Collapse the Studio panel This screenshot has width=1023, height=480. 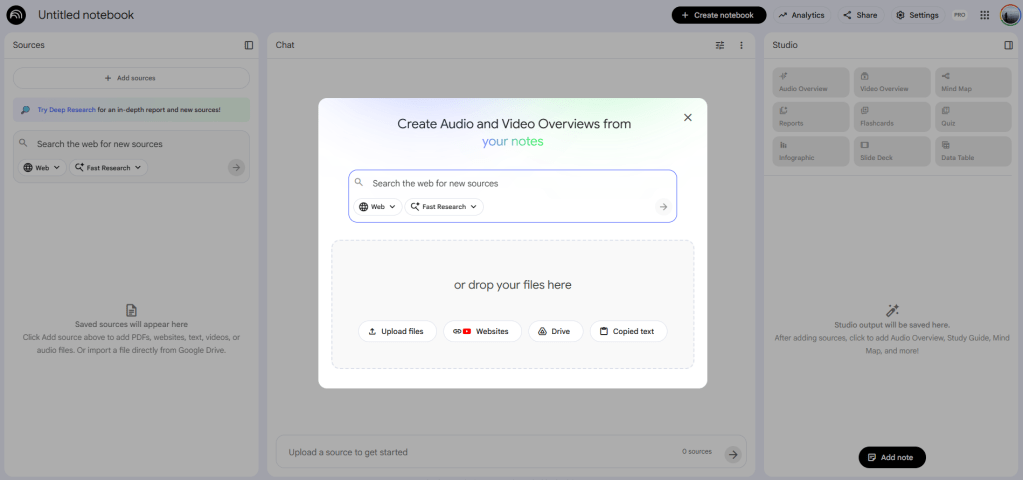pyautogui.click(x=1008, y=45)
